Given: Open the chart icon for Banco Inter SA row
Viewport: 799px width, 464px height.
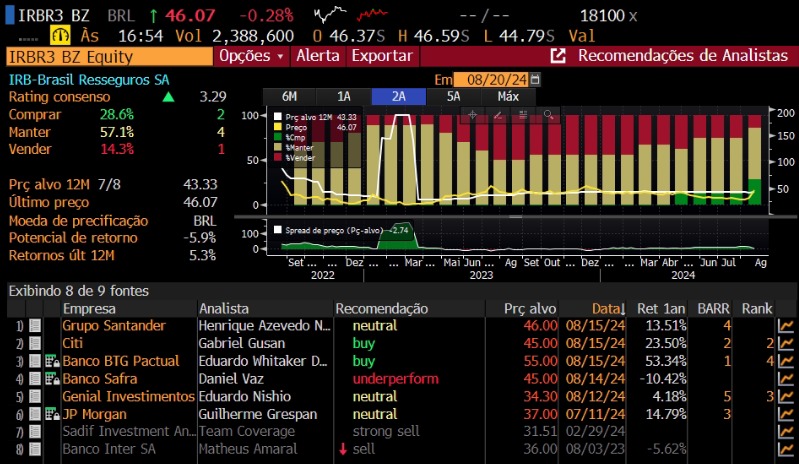Looking at the screenshot, I should coord(786,449).
